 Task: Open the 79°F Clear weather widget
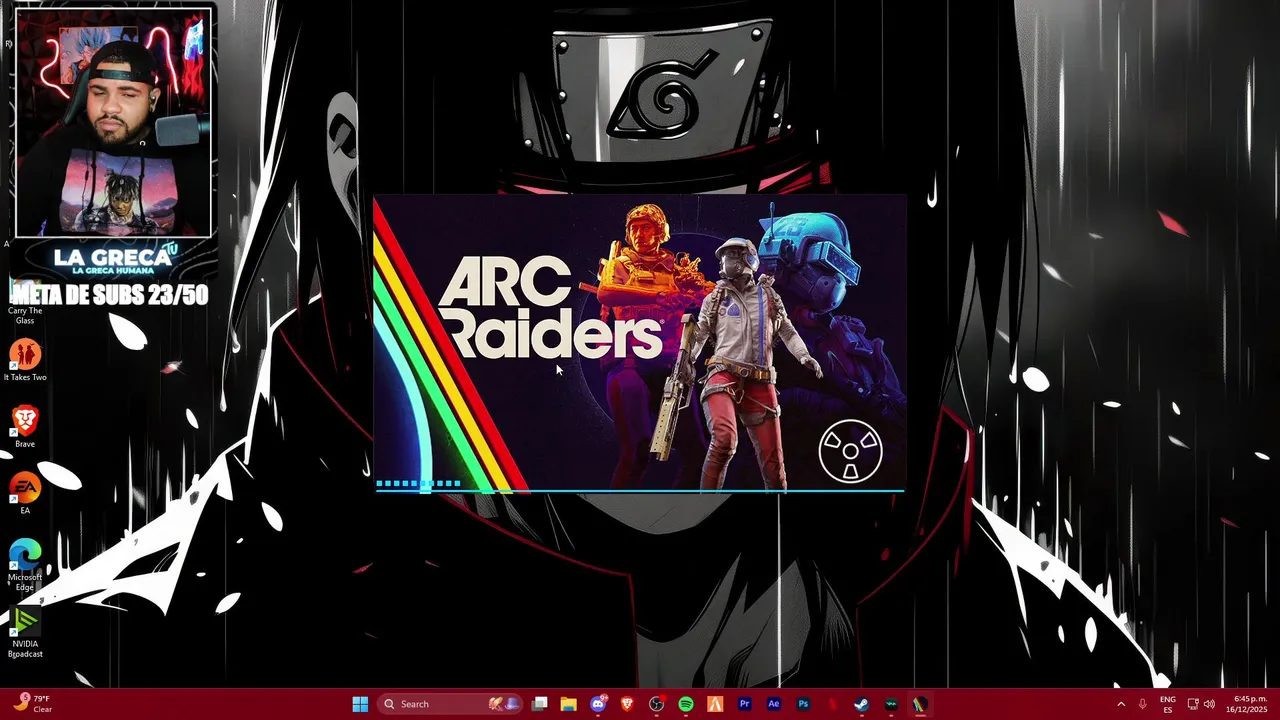(32, 704)
